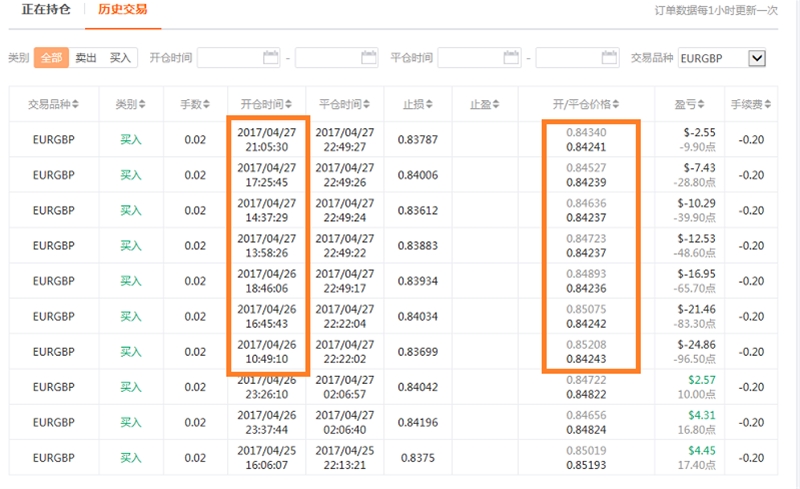
Task: Sort by 手续费 column header
Action: pyautogui.click(x=751, y=104)
